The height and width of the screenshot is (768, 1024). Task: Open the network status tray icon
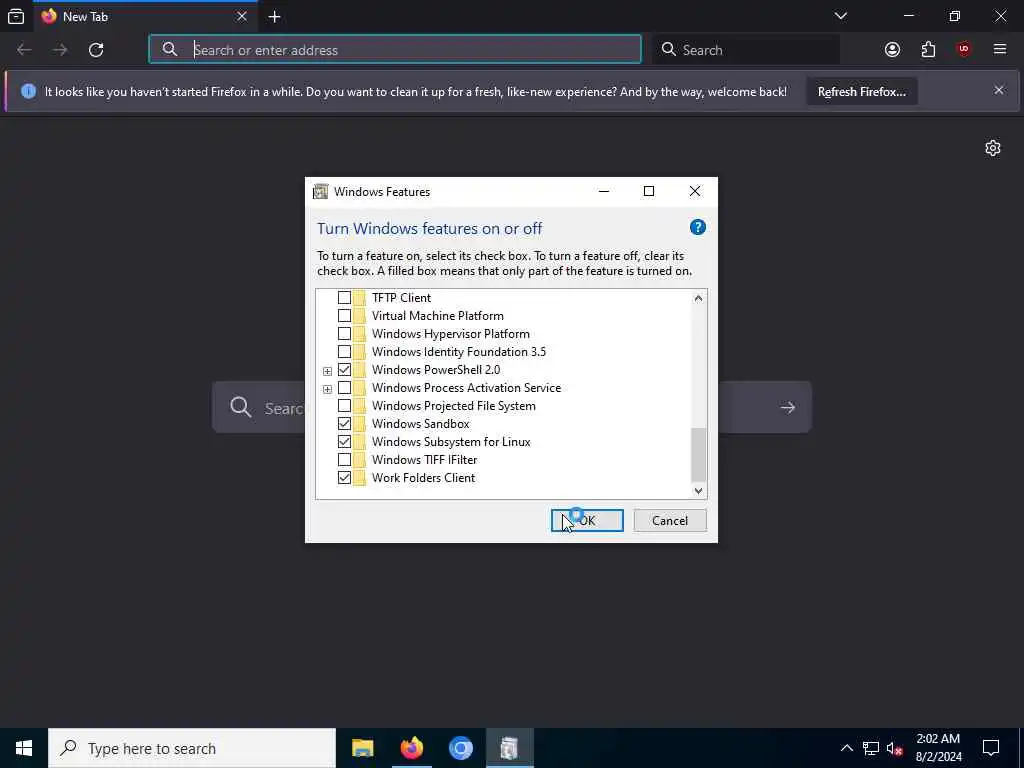pos(871,748)
